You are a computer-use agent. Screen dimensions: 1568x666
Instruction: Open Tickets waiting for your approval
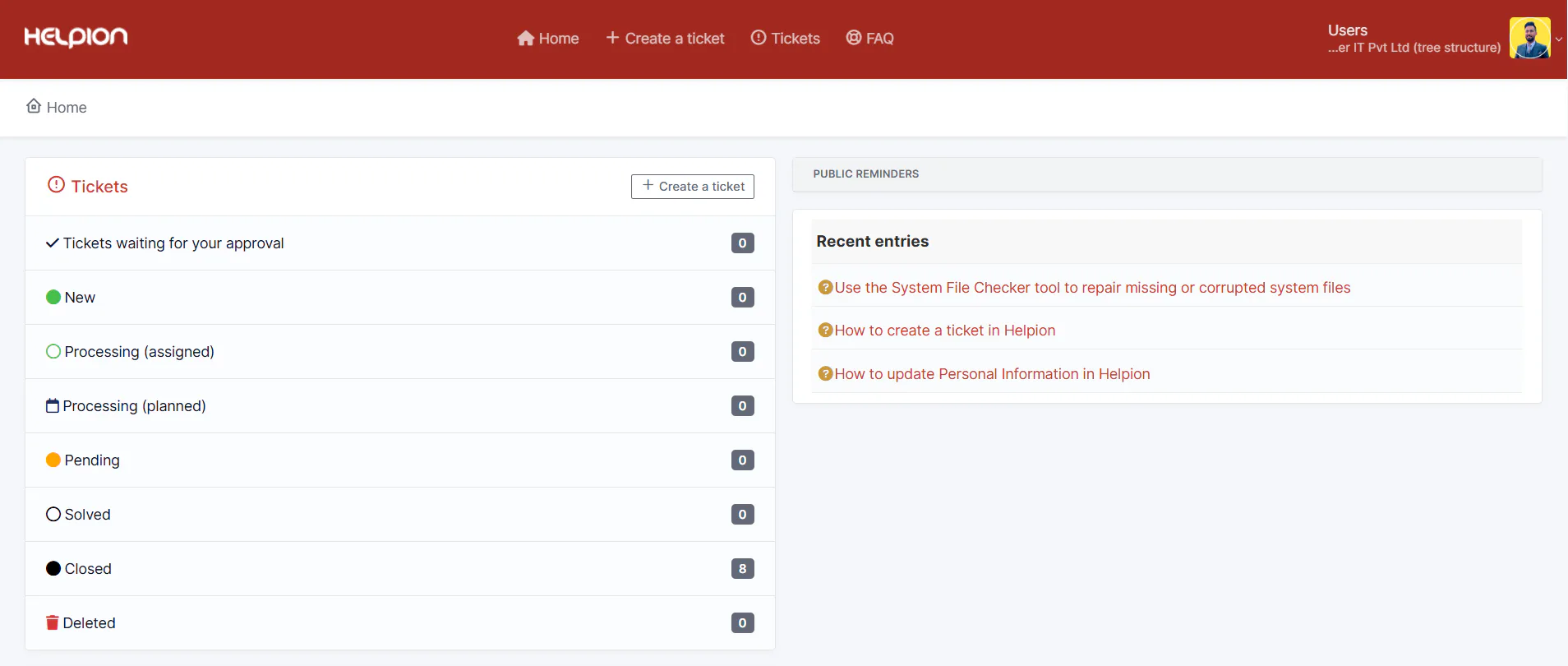click(x=400, y=243)
